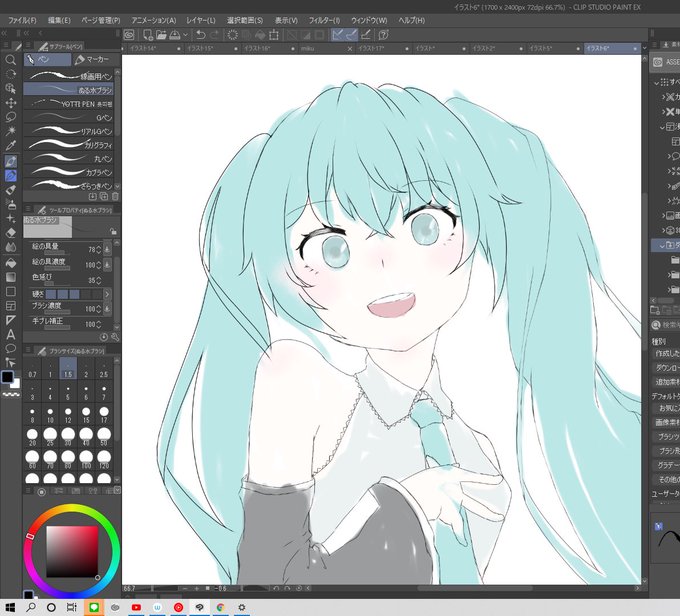Select the Lasso selection tool
This screenshot has height=616, width=680.
point(11,117)
